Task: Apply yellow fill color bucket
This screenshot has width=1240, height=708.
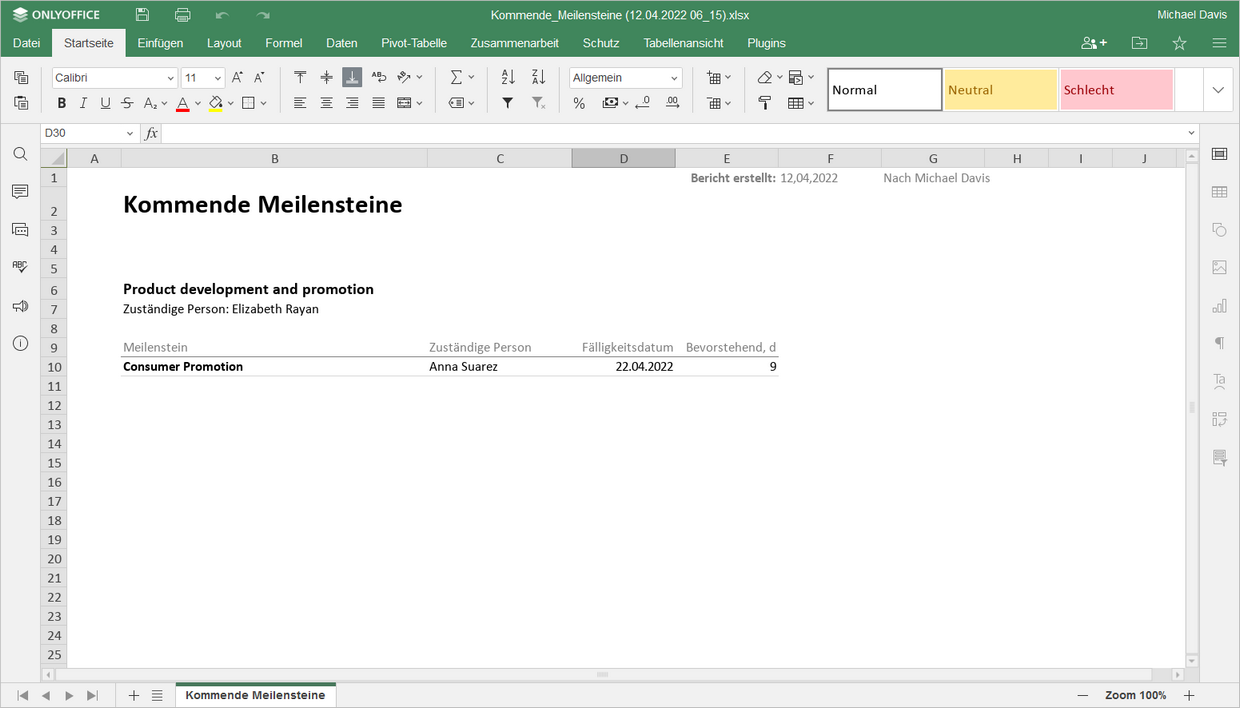Action: (x=215, y=103)
